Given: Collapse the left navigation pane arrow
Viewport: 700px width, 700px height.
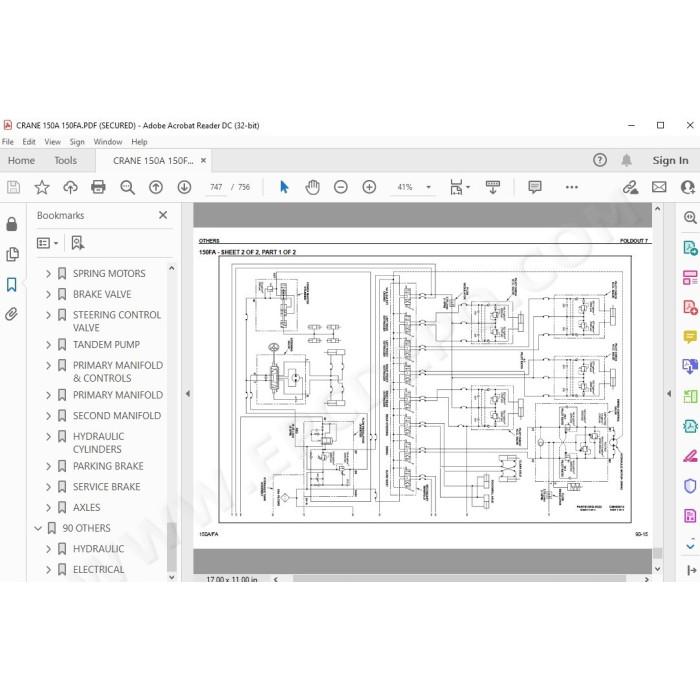Looking at the screenshot, I should click(188, 394).
